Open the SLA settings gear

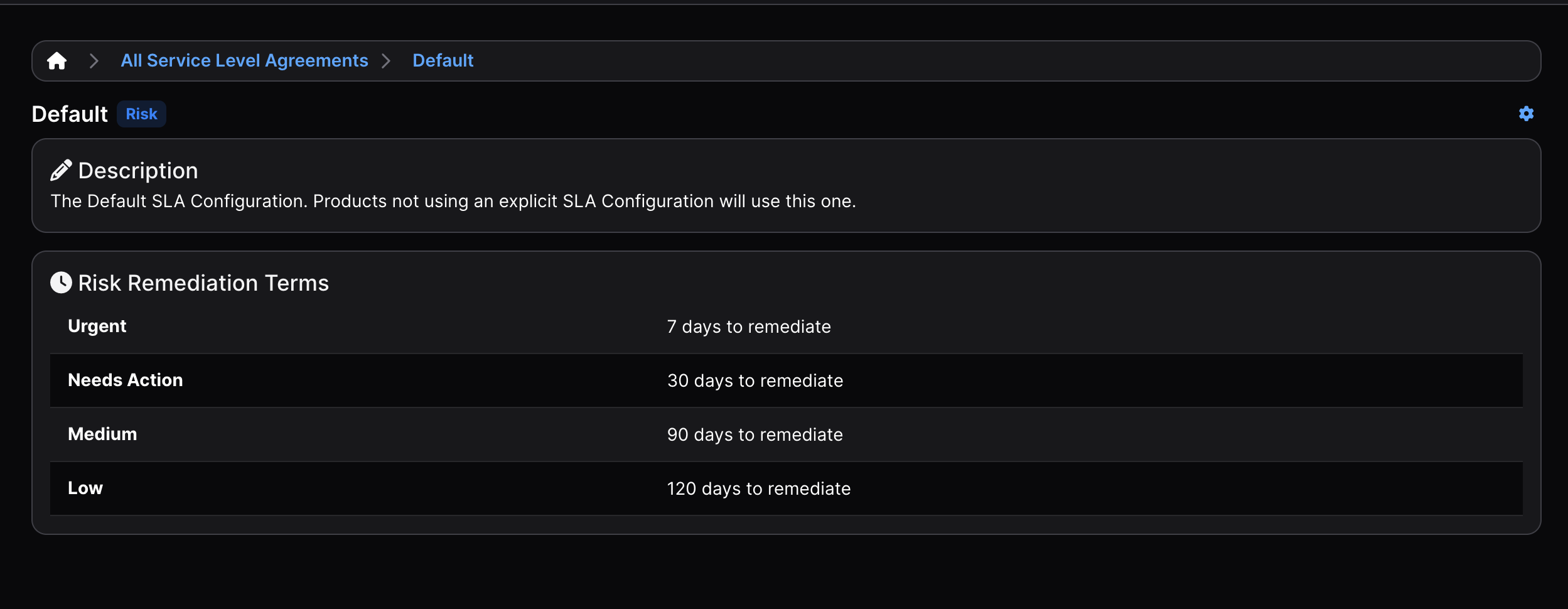(1526, 114)
